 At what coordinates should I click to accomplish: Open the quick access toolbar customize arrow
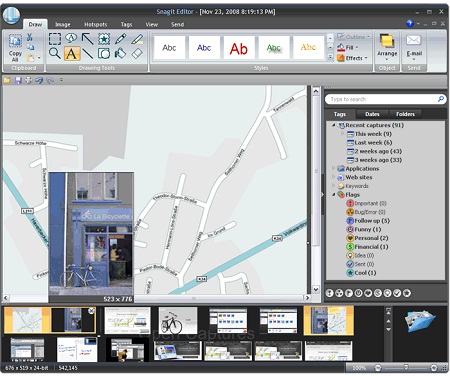point(61,80)
